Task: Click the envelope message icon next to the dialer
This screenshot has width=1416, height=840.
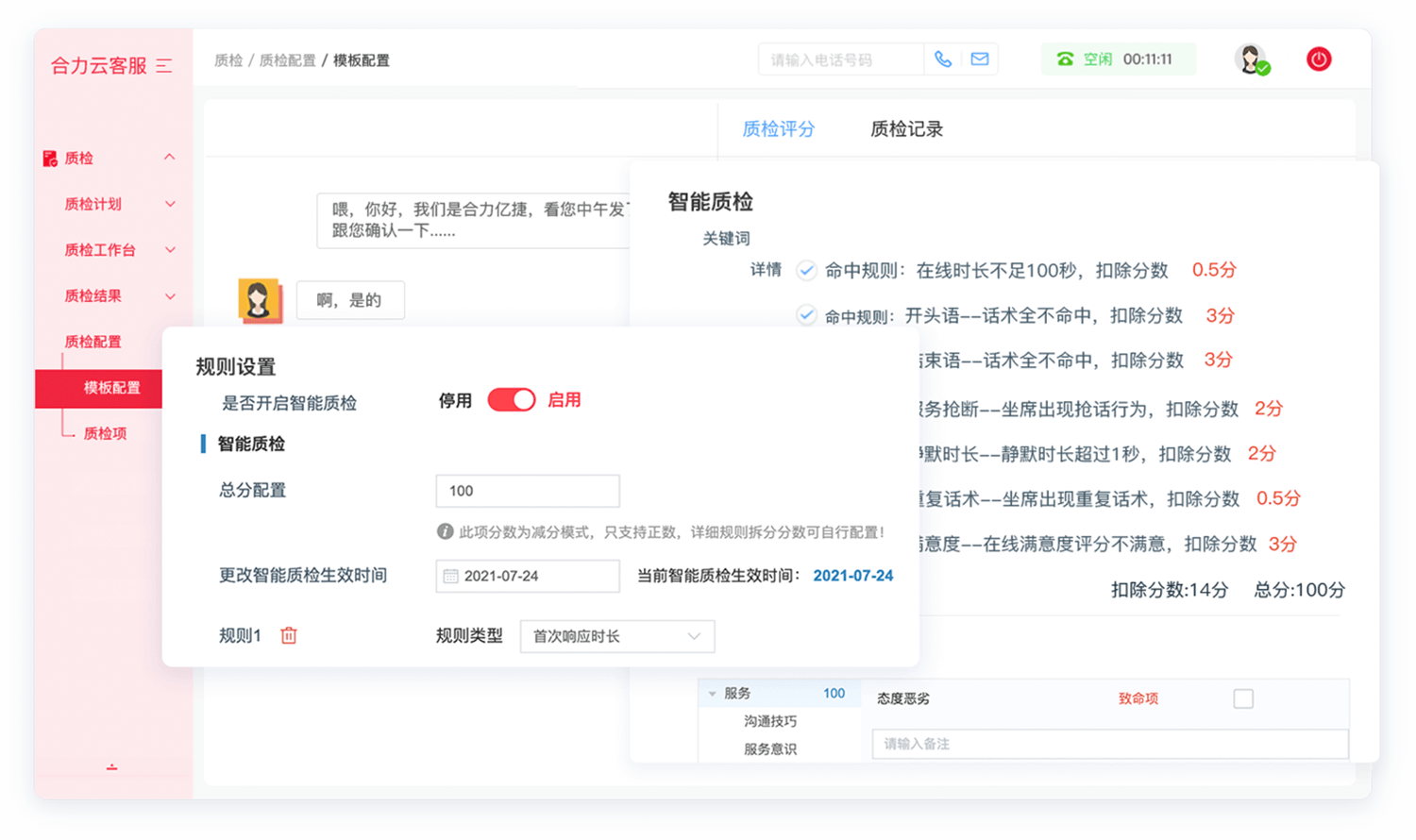Action: pos(980,59)
